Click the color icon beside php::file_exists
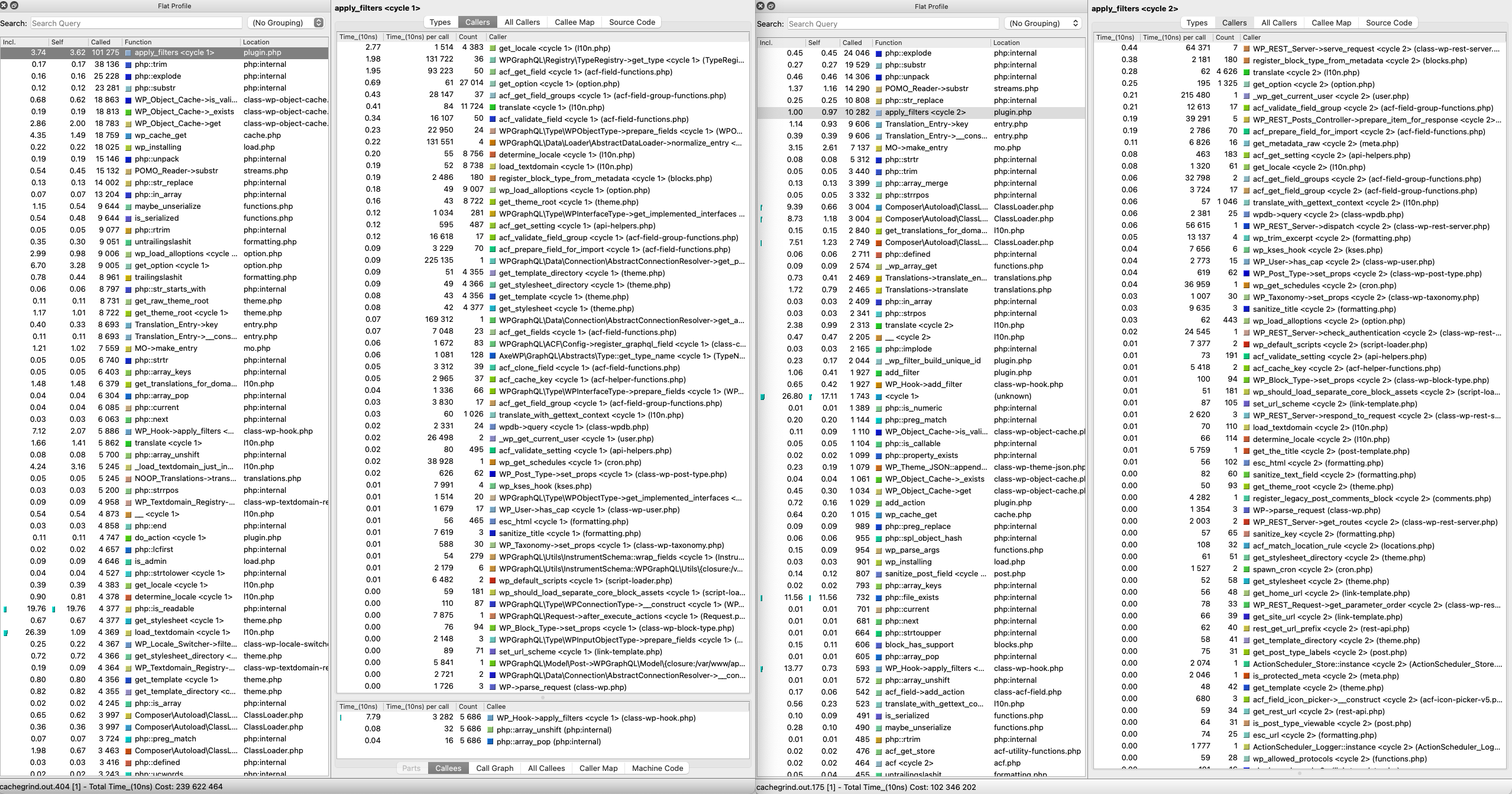 click(879, 598)
